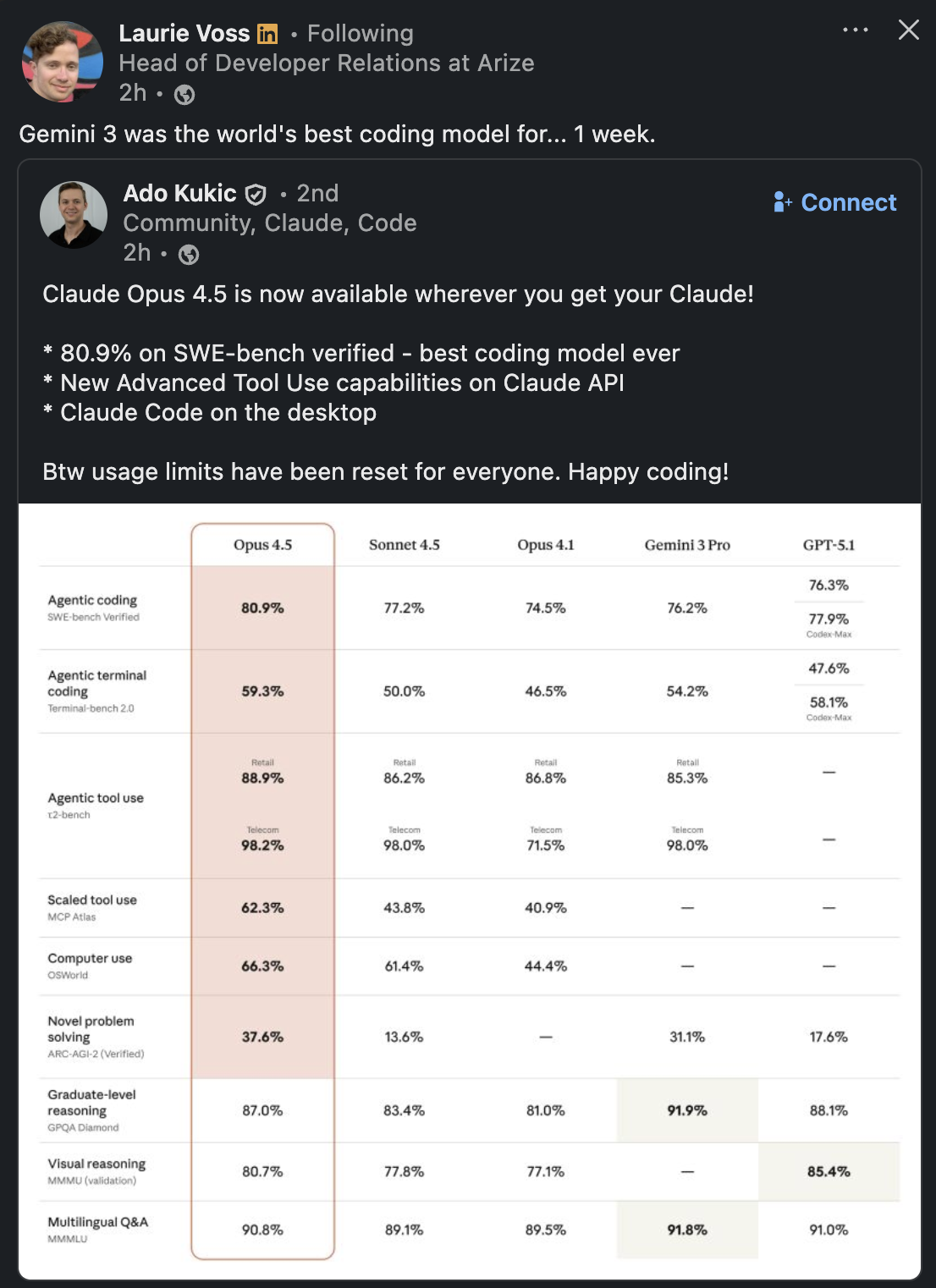Click the add-person icon beside Connect
936x1288 pixels.
[x=781, y=203]
